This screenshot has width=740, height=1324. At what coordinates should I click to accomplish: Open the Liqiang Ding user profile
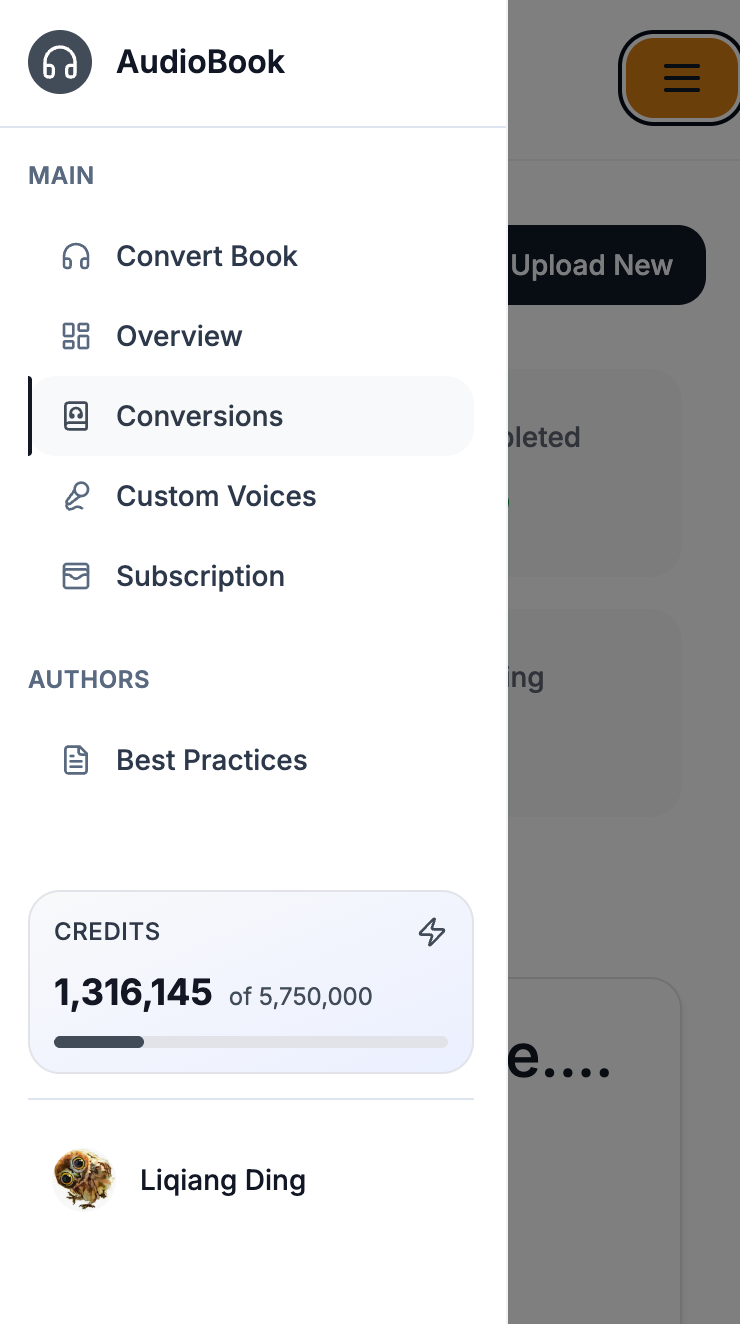(223, 1180)
